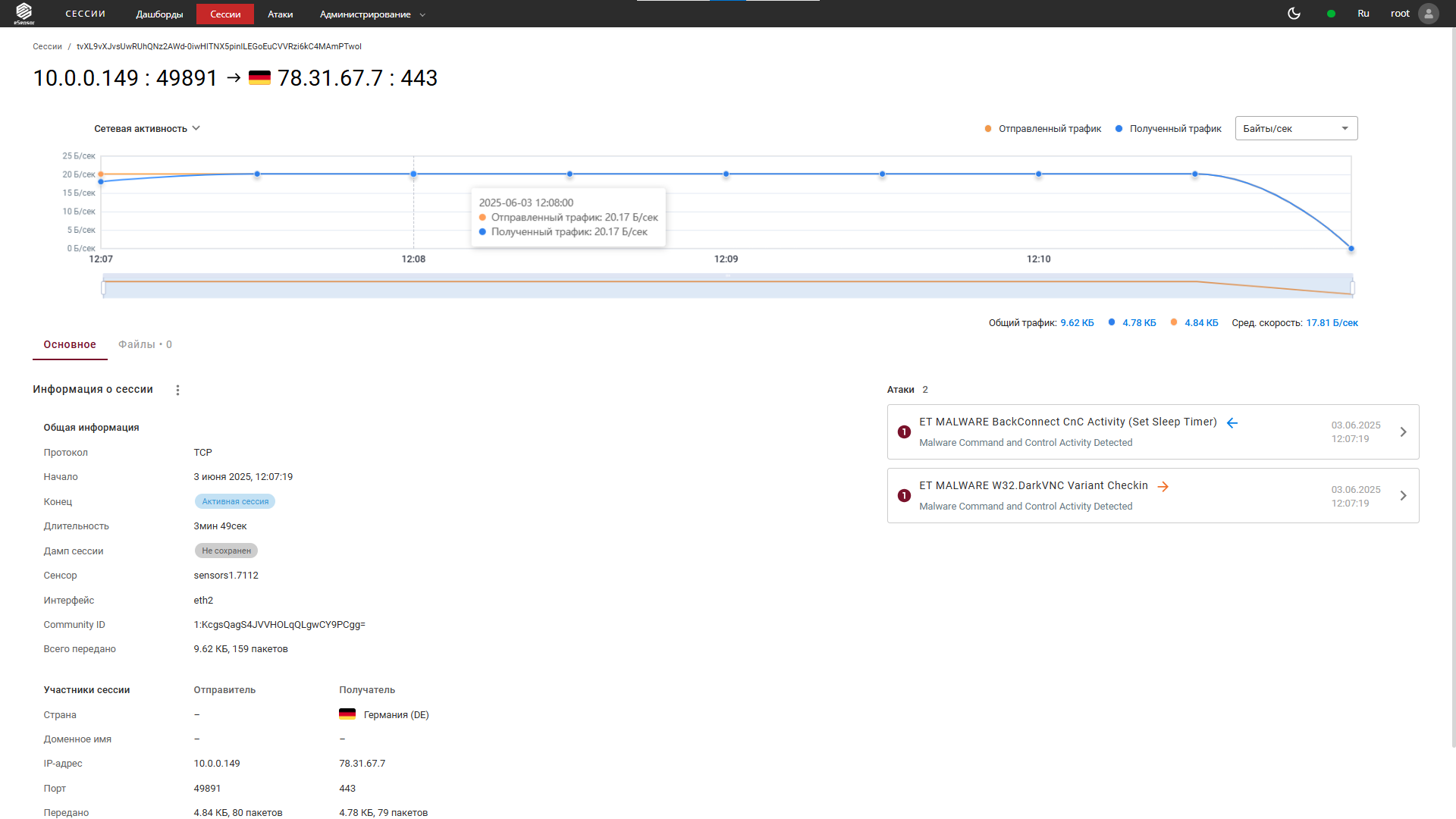Viewport: 1456px width, 819px height.
Task: Open DarkVNC Variant Checkin chevron
Action: pyautogui.click(x=1403, y=495)
